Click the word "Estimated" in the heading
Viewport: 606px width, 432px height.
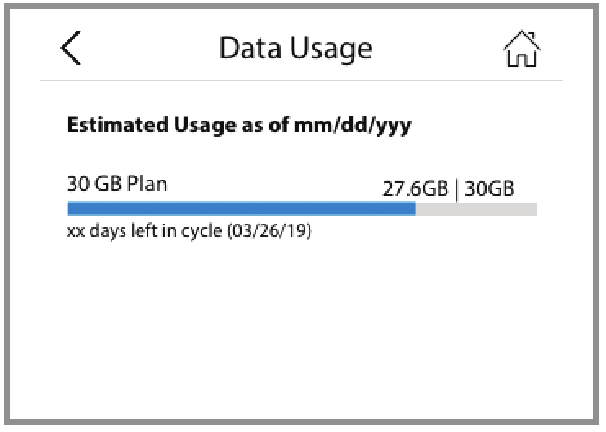(x=113, y=127)
